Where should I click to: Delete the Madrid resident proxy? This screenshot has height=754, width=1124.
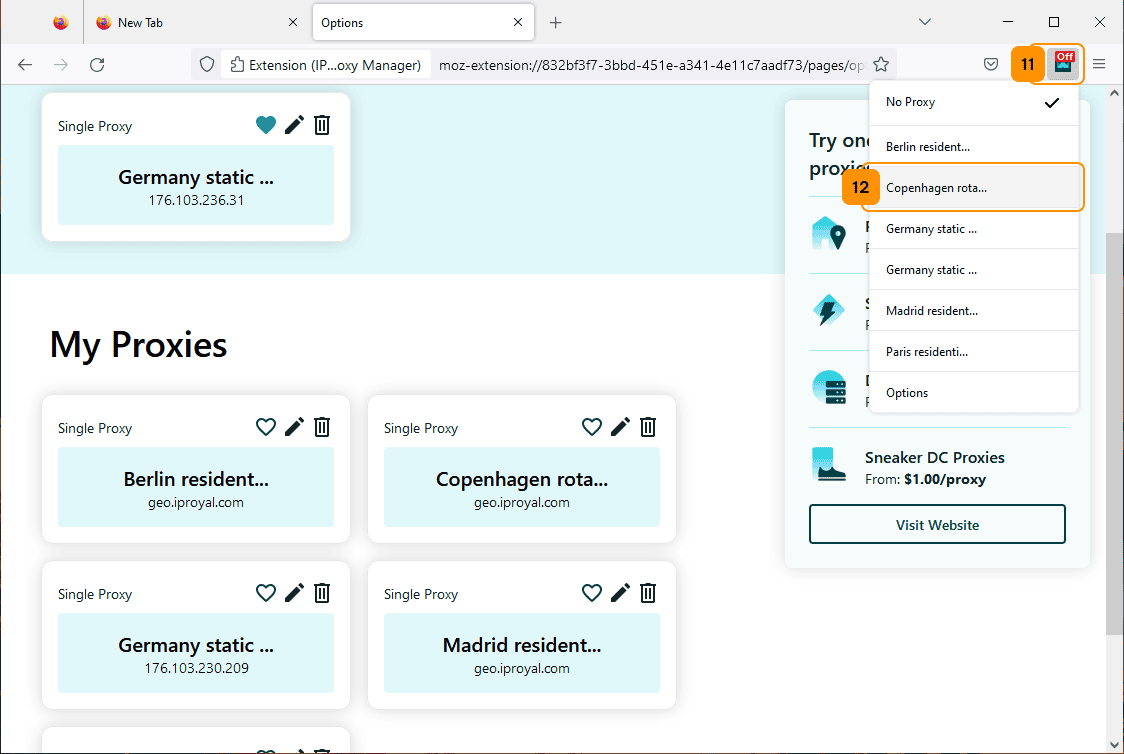648,593
